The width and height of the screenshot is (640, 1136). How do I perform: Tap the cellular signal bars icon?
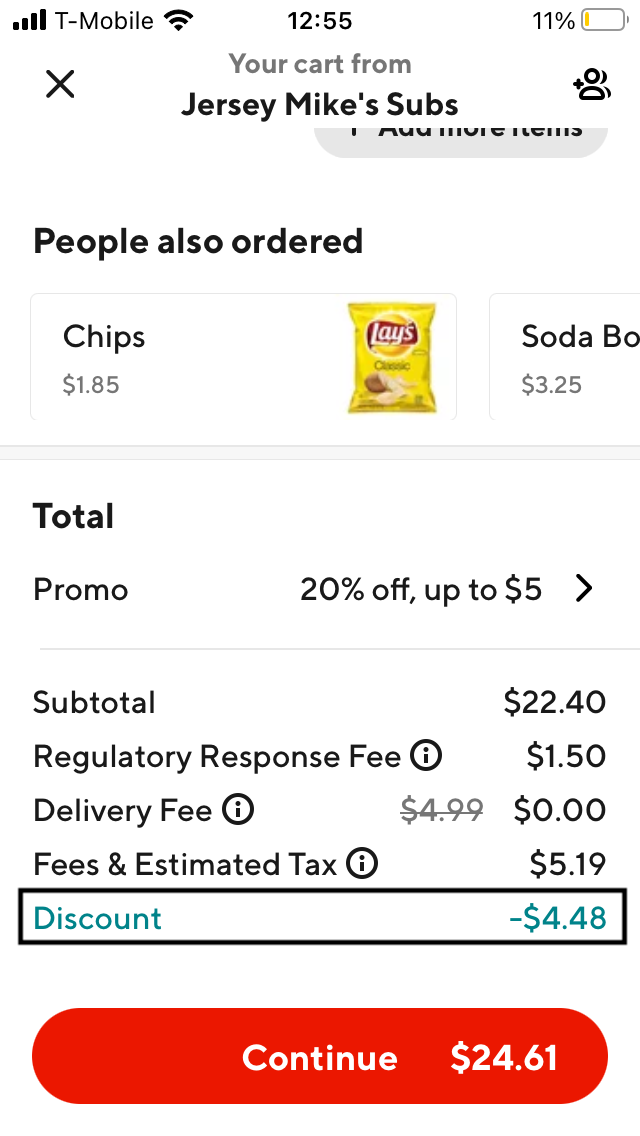(x=30, y=21)
